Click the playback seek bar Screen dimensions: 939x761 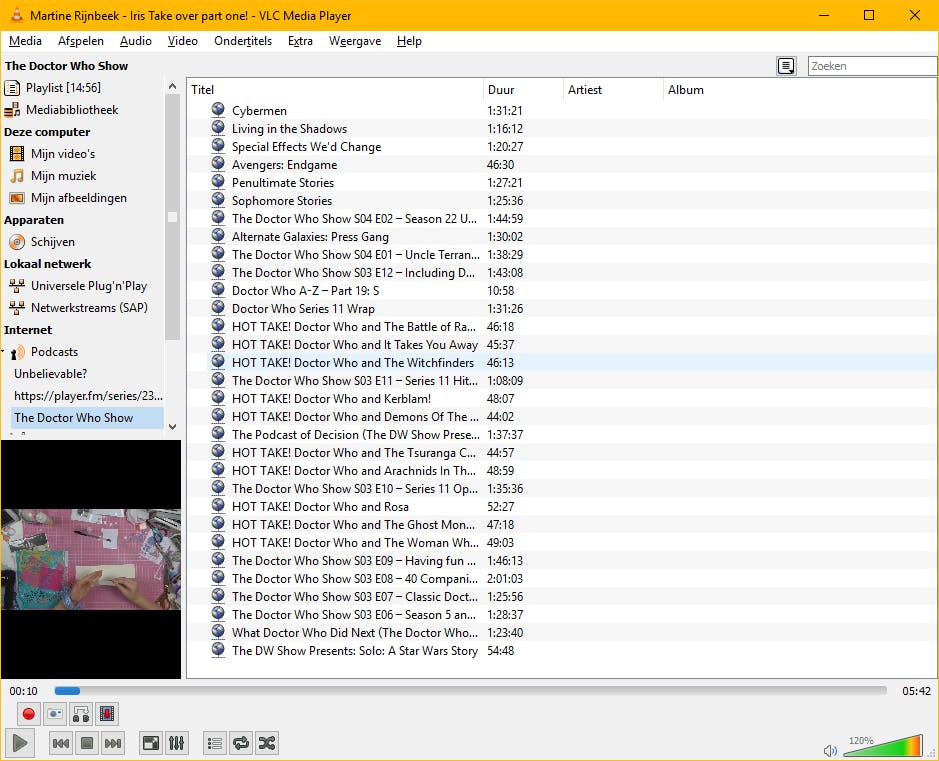470,691
